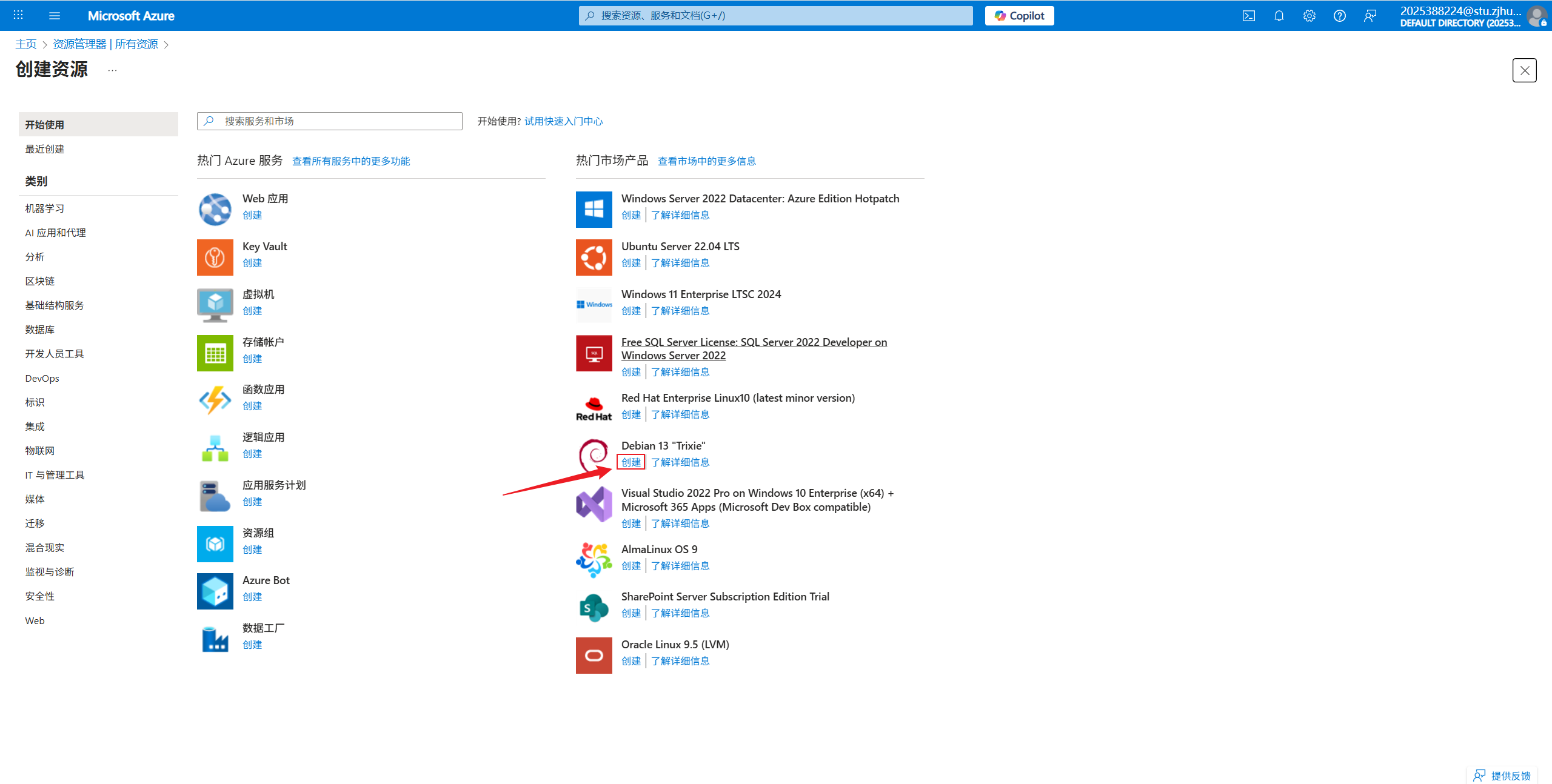1552x784 pixels.
Task: Click 创建 under Debian 13 "Trixie"
Action: point(631,462)
